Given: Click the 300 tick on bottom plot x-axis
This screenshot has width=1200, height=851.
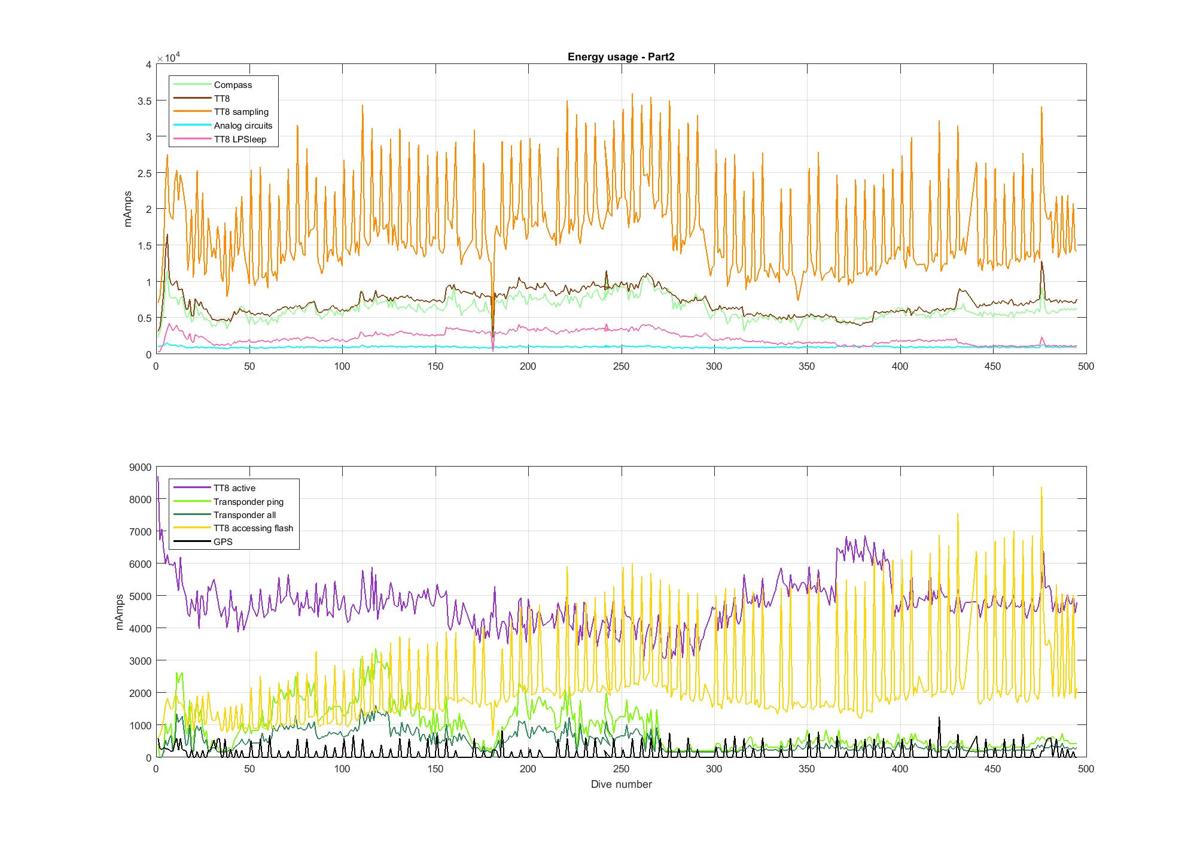Looking at the screenshot, I should (714, 770).
